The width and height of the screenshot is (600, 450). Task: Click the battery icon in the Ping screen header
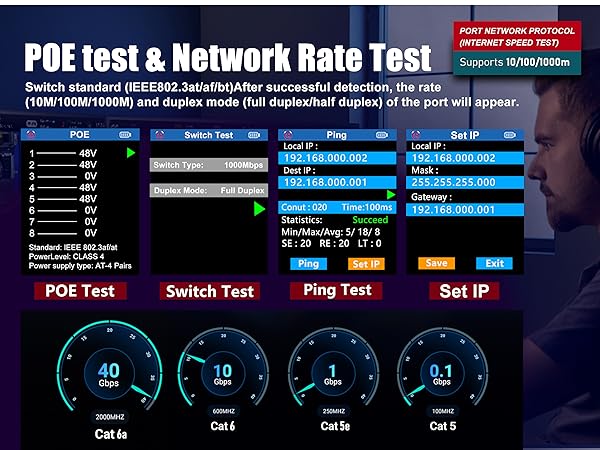382,135
